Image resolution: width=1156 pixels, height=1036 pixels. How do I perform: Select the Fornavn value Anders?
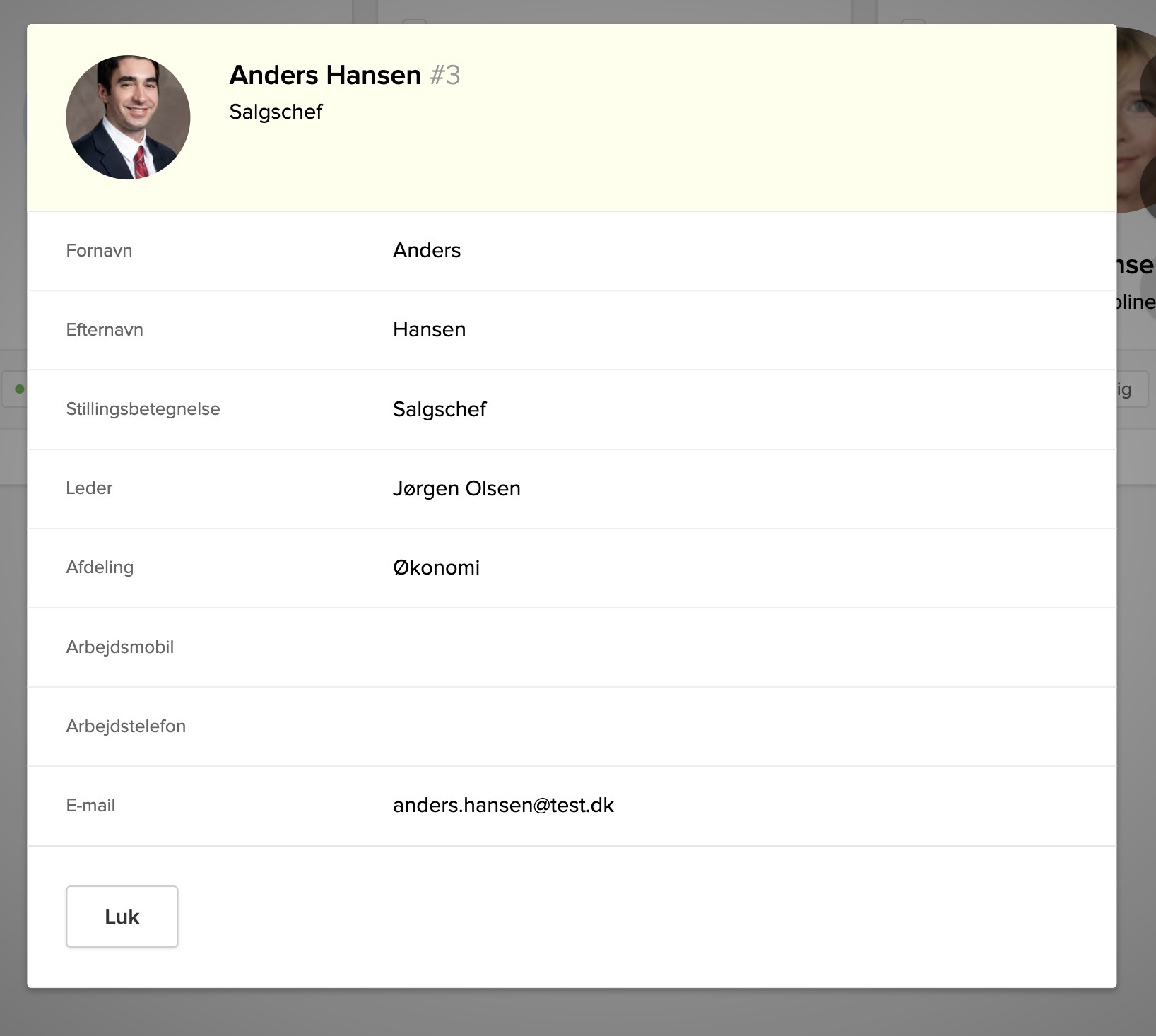pyautogui.click(x=427, y=250)
